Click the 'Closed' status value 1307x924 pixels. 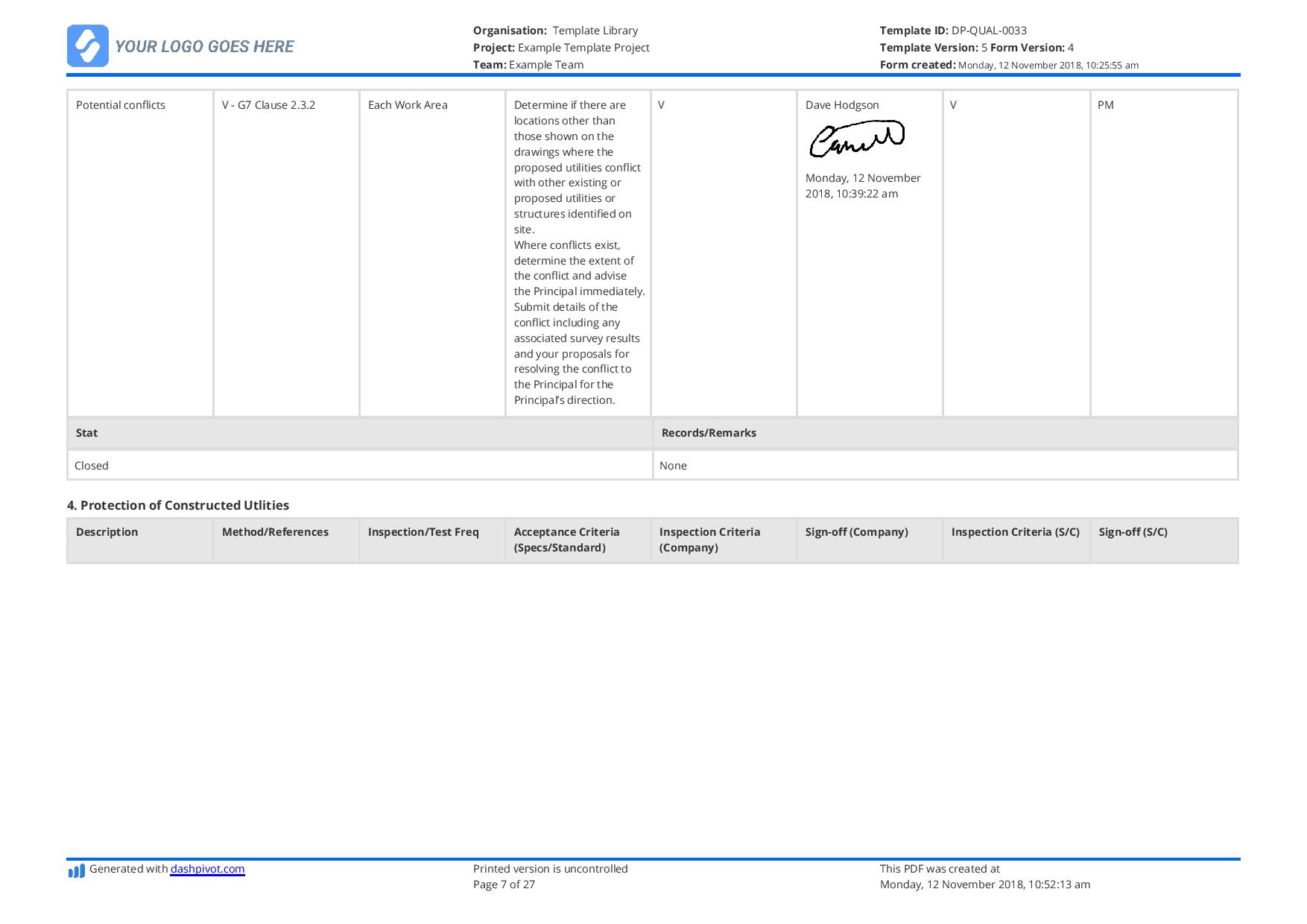360,466
